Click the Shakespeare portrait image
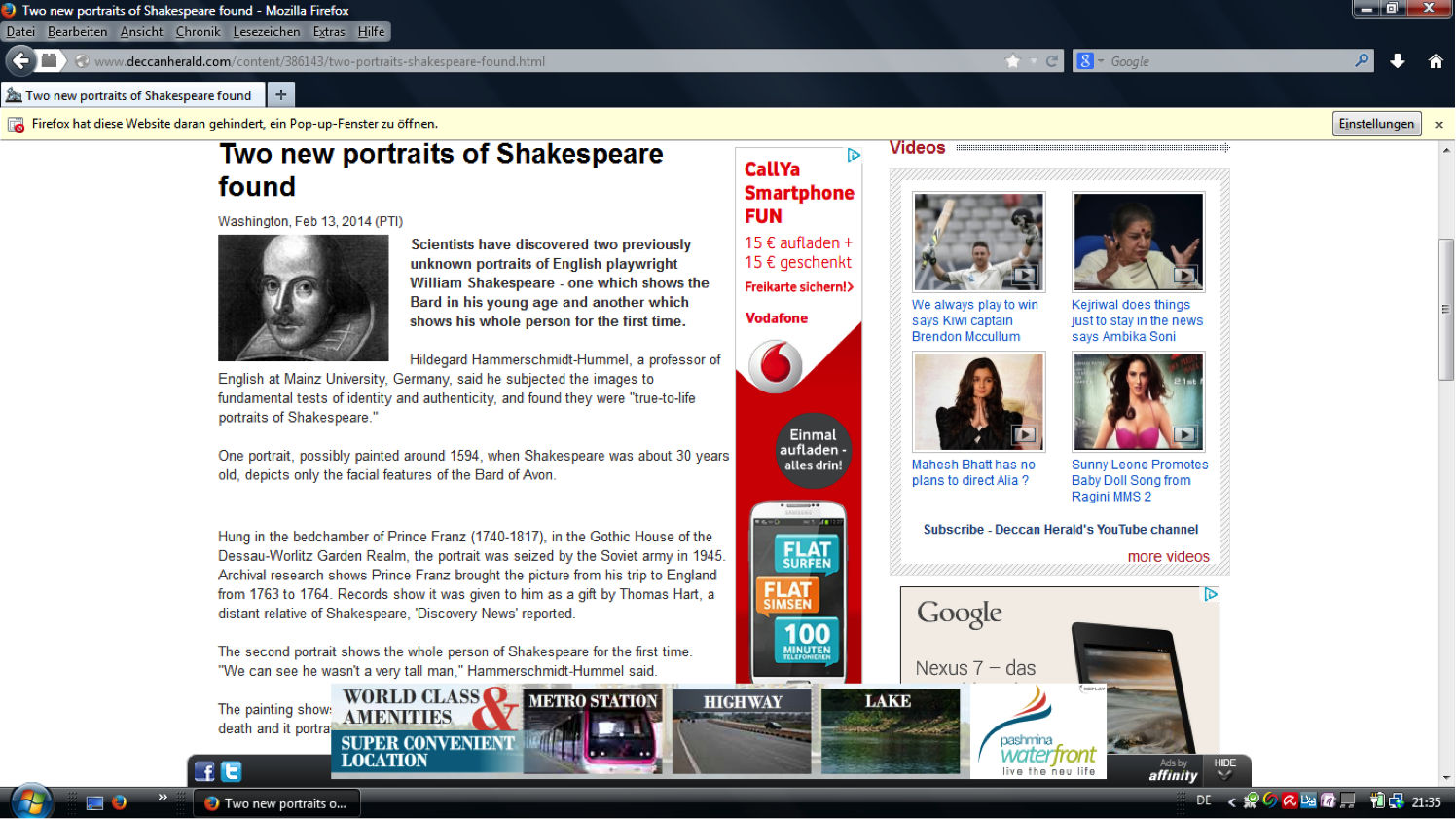1456x819 pixels. (x=303, y=298)
